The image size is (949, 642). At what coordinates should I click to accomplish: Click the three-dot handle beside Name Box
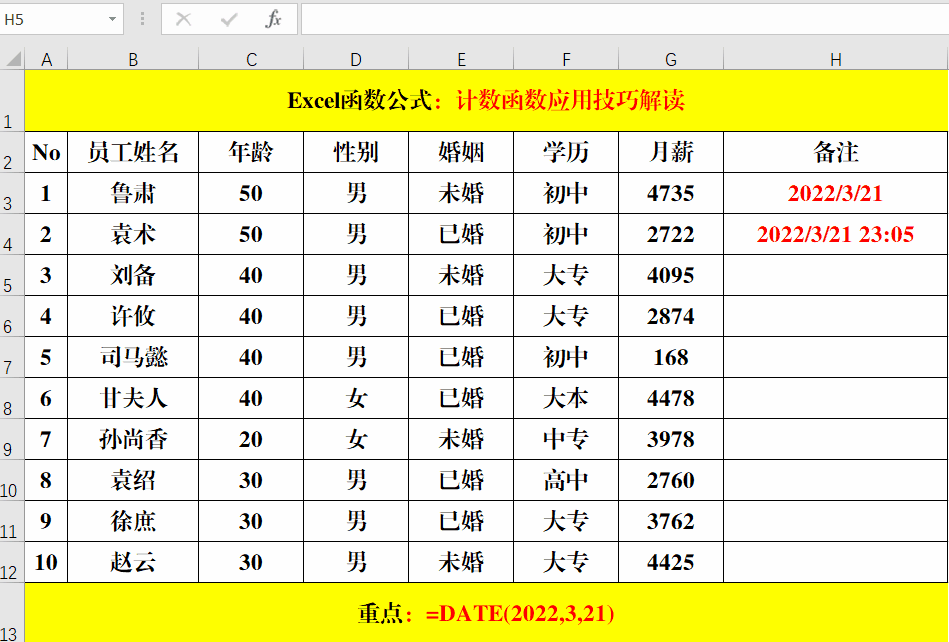click(x=142, y=19)
